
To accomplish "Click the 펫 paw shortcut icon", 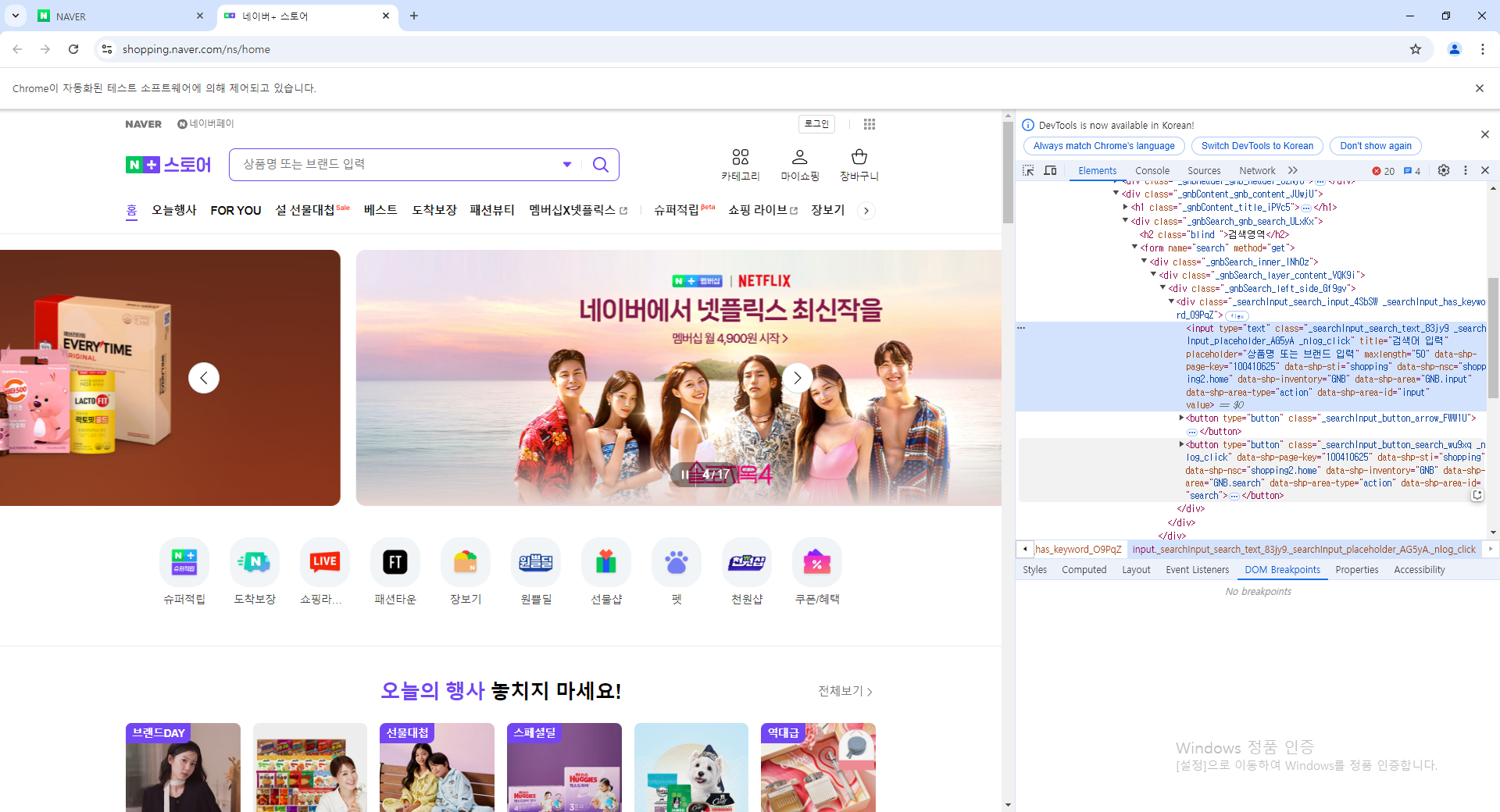I will (677, 562).
